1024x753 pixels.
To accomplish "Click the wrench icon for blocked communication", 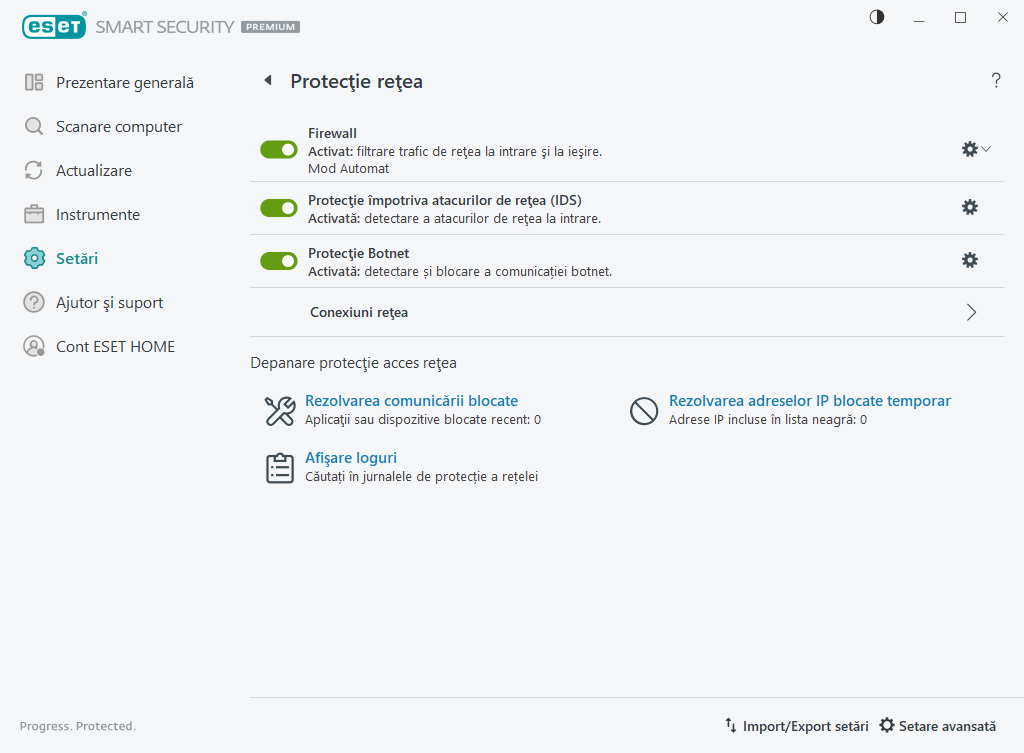I will point(279,410).
